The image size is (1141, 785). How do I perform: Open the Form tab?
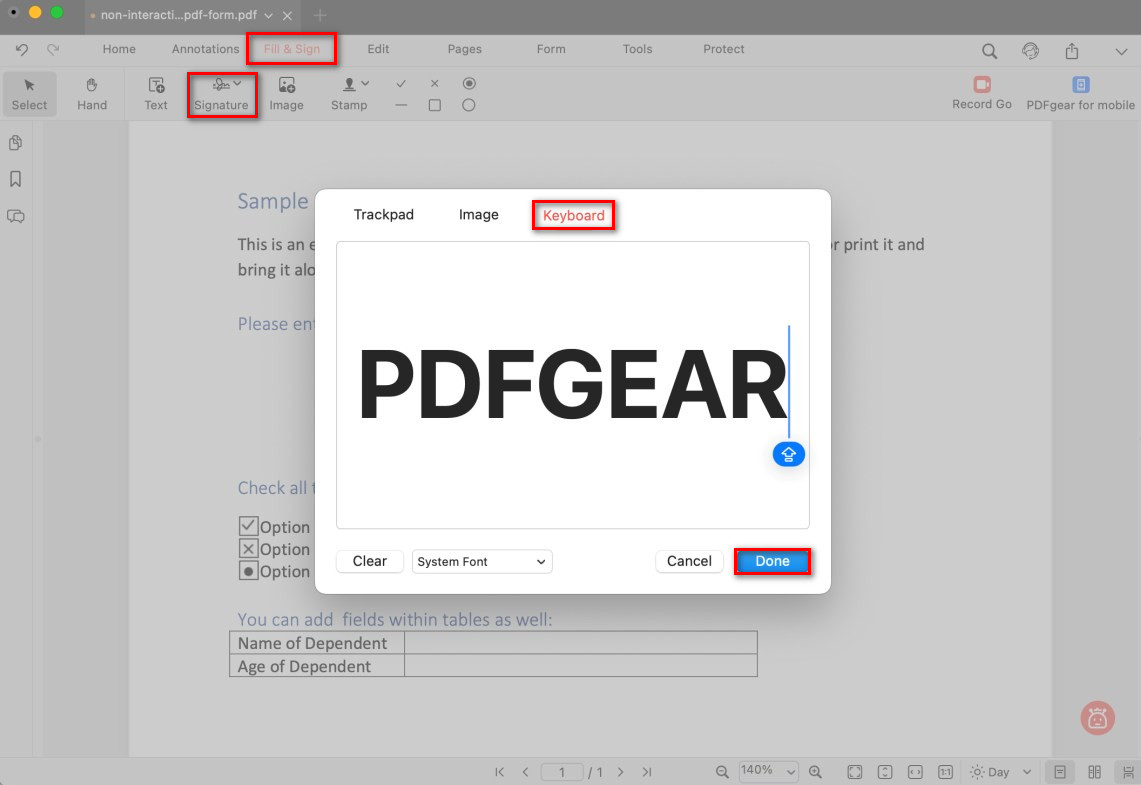[551, 49]
